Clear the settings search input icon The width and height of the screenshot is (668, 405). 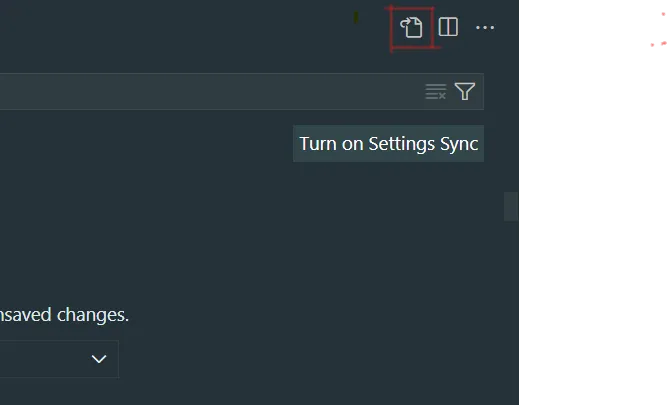(435, 92)
